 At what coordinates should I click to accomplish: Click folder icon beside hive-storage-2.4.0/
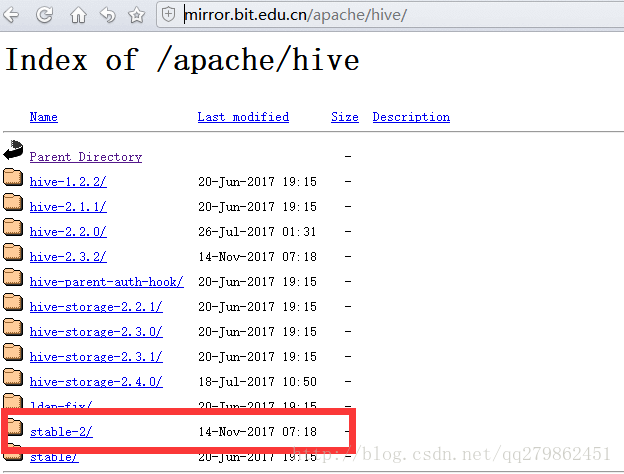tap(13, 377)
